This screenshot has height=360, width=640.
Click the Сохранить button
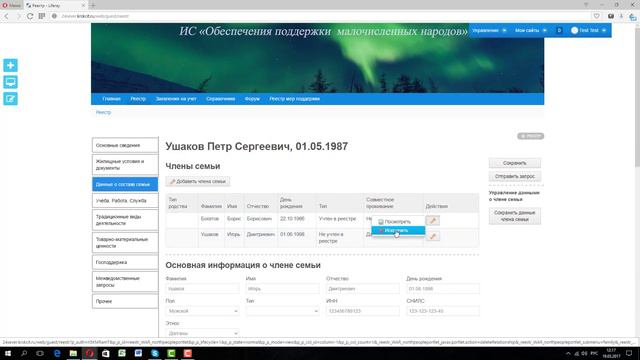pos(515,163)
